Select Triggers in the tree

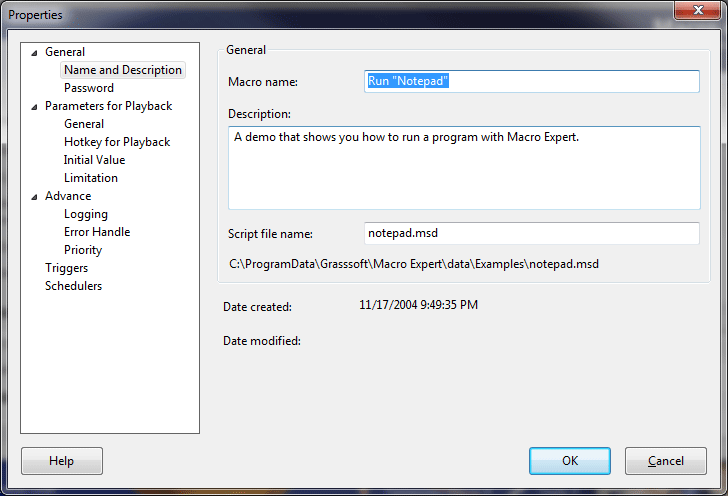(x=66, y=268)
